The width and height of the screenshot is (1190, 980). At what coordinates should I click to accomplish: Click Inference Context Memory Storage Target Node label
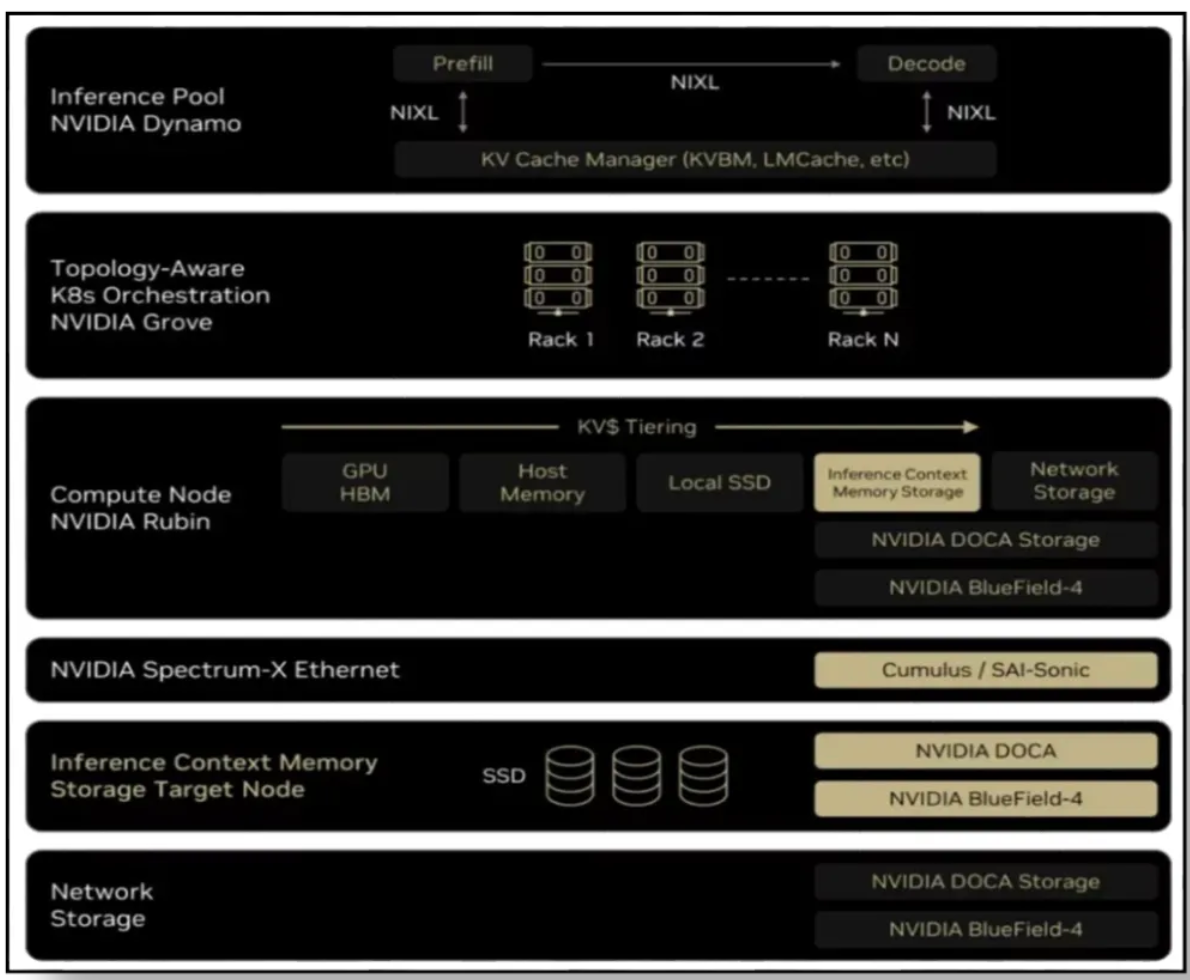click(x=214, y=776)
